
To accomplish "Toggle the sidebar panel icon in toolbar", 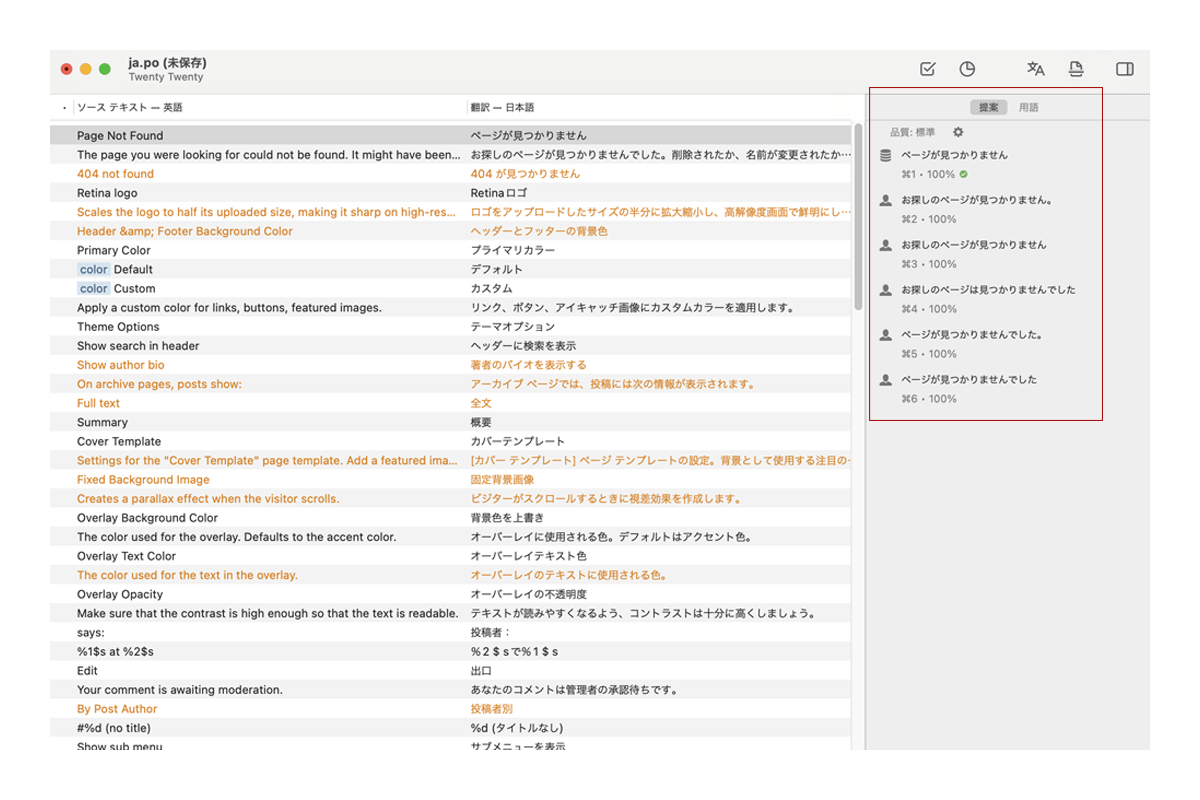I will (x=1125, y=69).
